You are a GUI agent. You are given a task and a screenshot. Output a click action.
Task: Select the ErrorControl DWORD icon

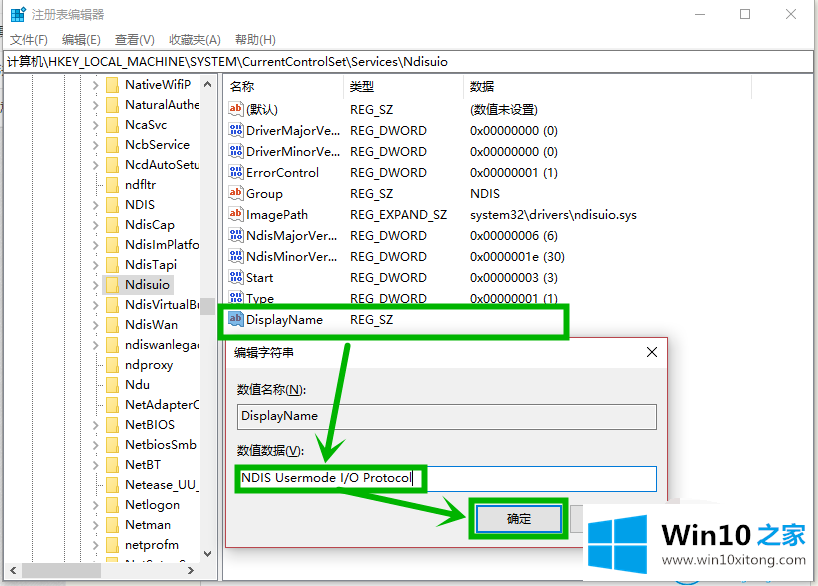(x=236, y=172)
